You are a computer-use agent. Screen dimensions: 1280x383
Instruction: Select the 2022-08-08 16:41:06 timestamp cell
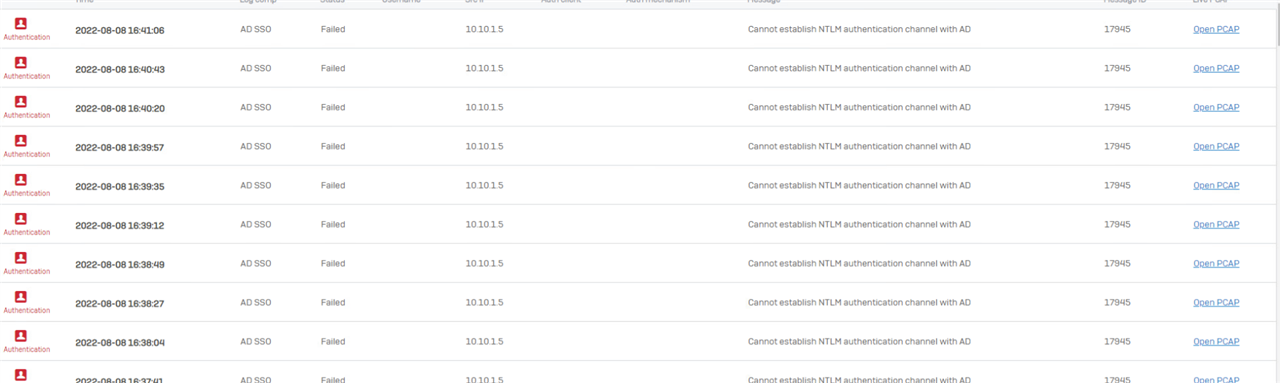(x=120, y=30)
